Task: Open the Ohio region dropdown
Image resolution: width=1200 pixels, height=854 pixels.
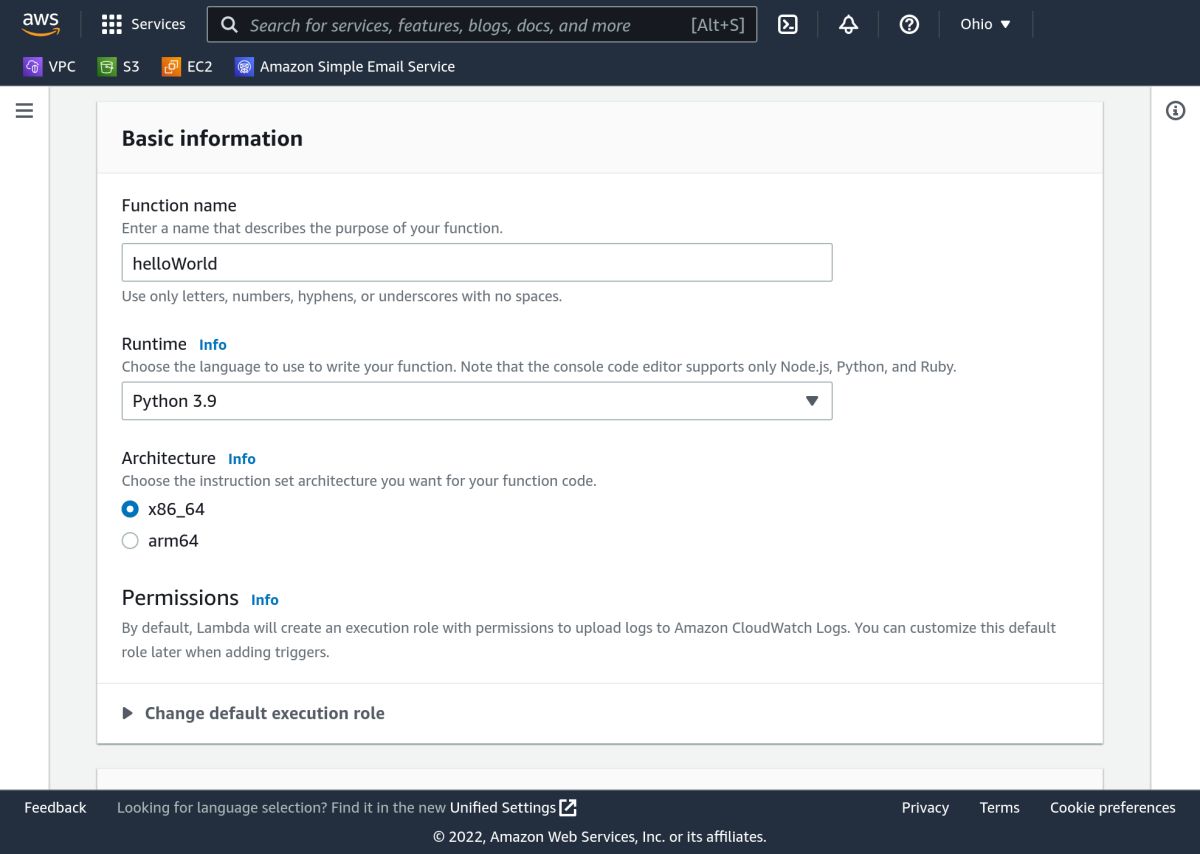Action: point(985,24)
